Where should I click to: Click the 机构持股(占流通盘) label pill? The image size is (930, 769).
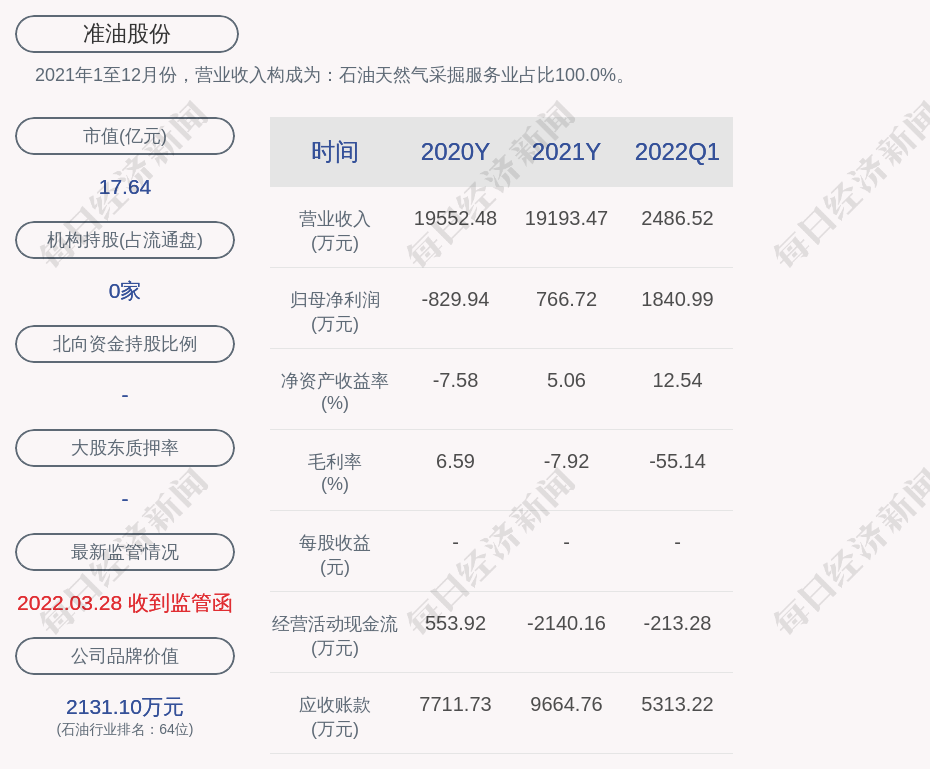(125, 240)
